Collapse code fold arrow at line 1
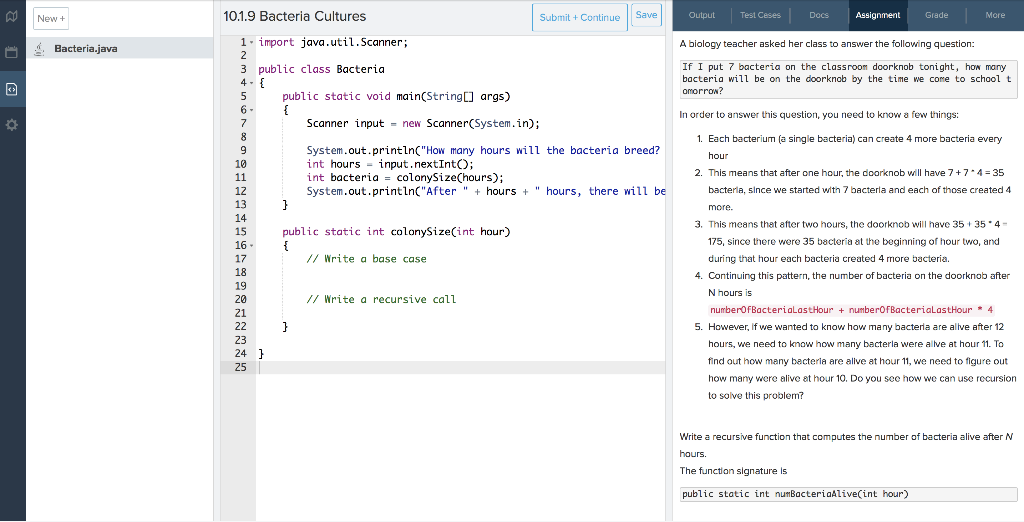Image resolution: width=1024 pixels, height=522 pixels. tap(250, 43)
